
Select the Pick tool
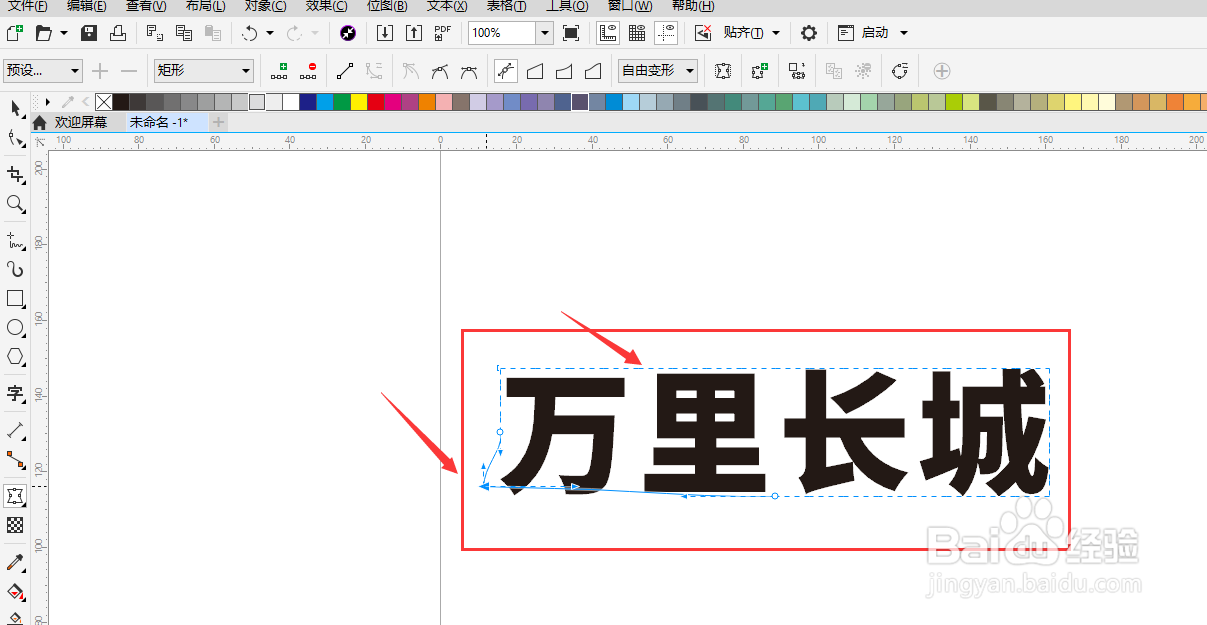point(15,109)
